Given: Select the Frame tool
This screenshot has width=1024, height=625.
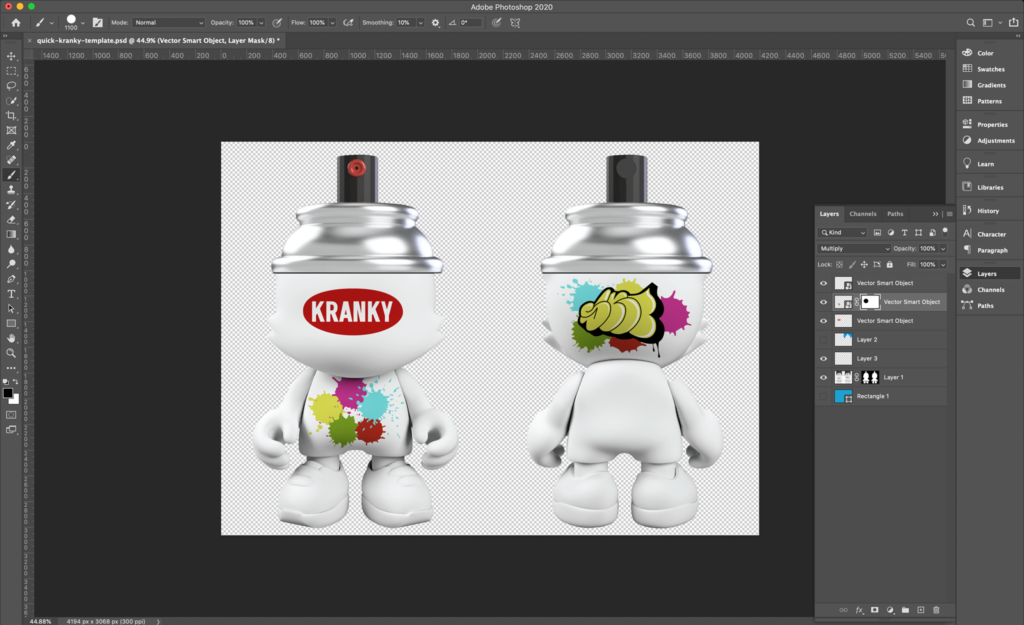Looking at the screenshot, I should coord(11,131).
